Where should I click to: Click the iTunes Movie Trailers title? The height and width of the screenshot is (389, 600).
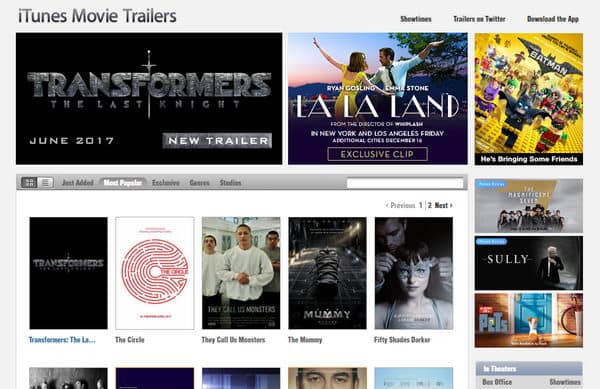[97, 16]
